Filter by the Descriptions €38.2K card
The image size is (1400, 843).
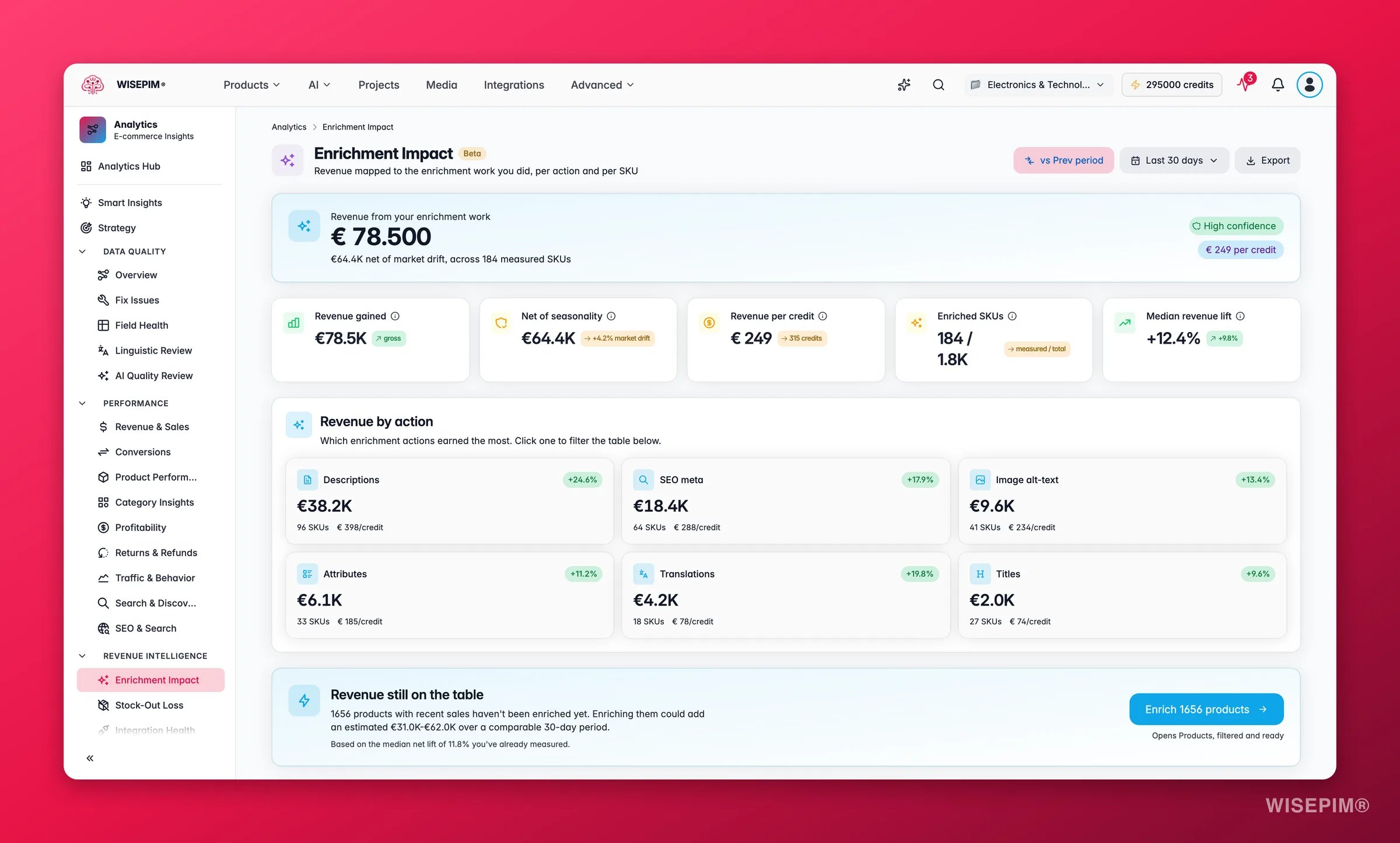point(449,501)
